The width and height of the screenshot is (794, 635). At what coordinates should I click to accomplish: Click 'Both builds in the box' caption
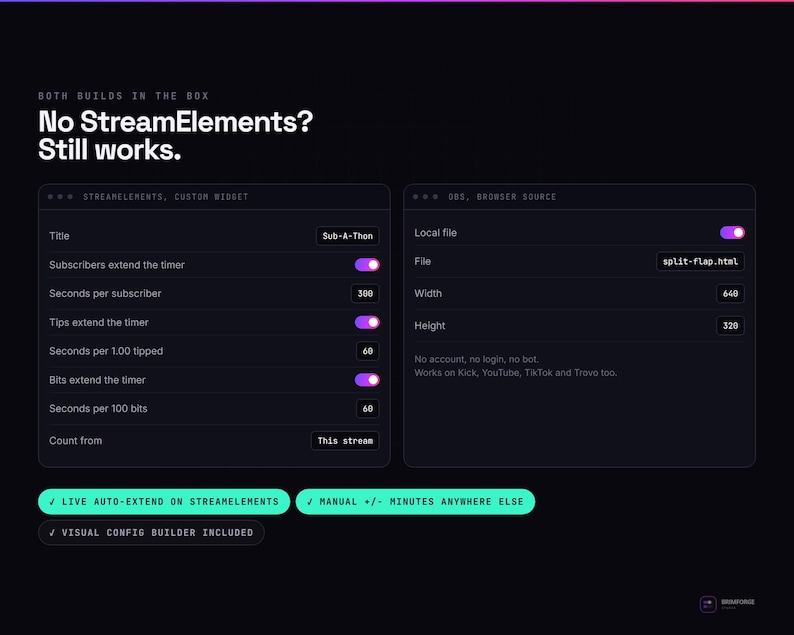[124, 96]
